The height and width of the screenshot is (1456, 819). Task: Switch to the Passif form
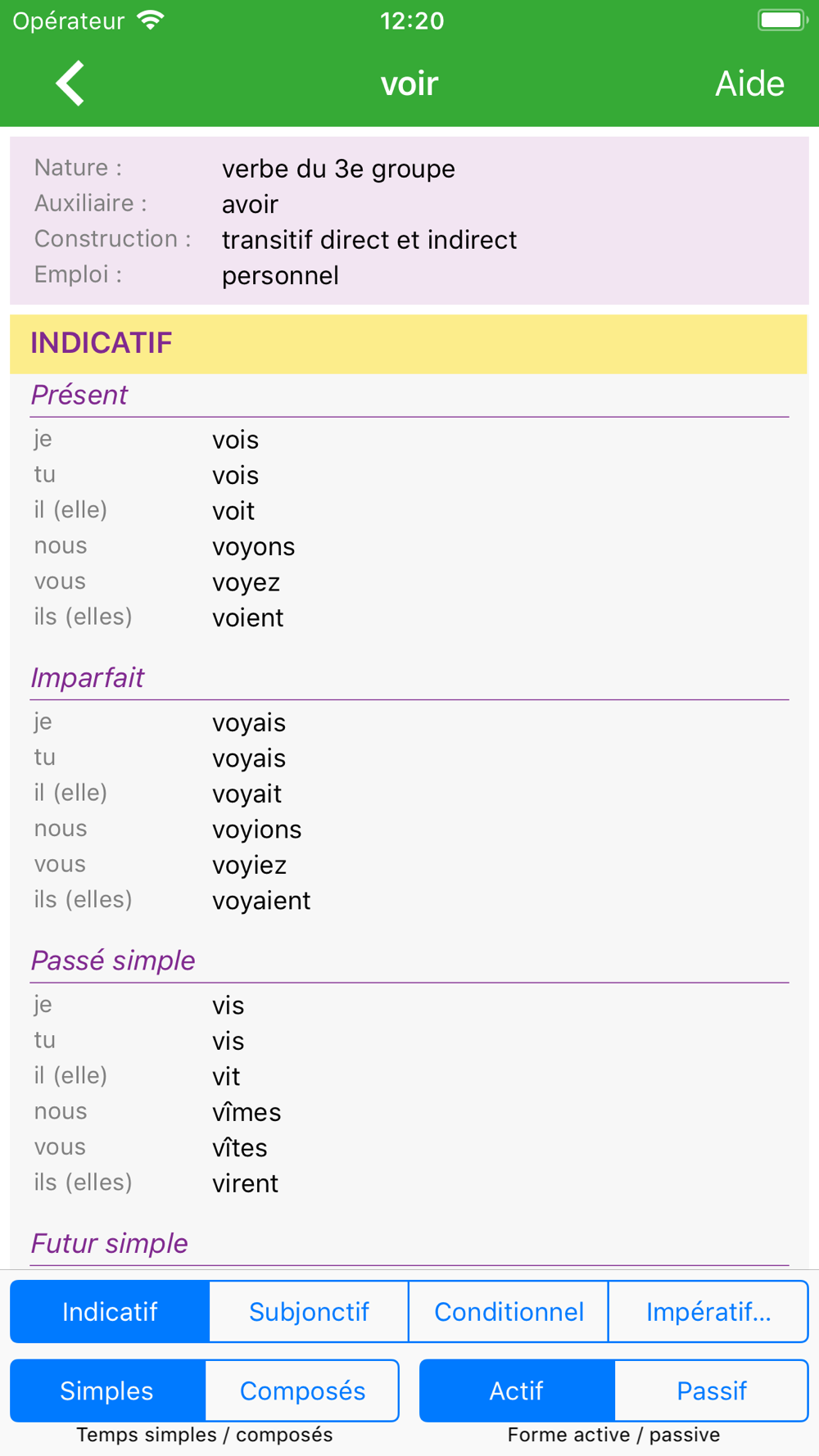click(x=712, y=1390)
